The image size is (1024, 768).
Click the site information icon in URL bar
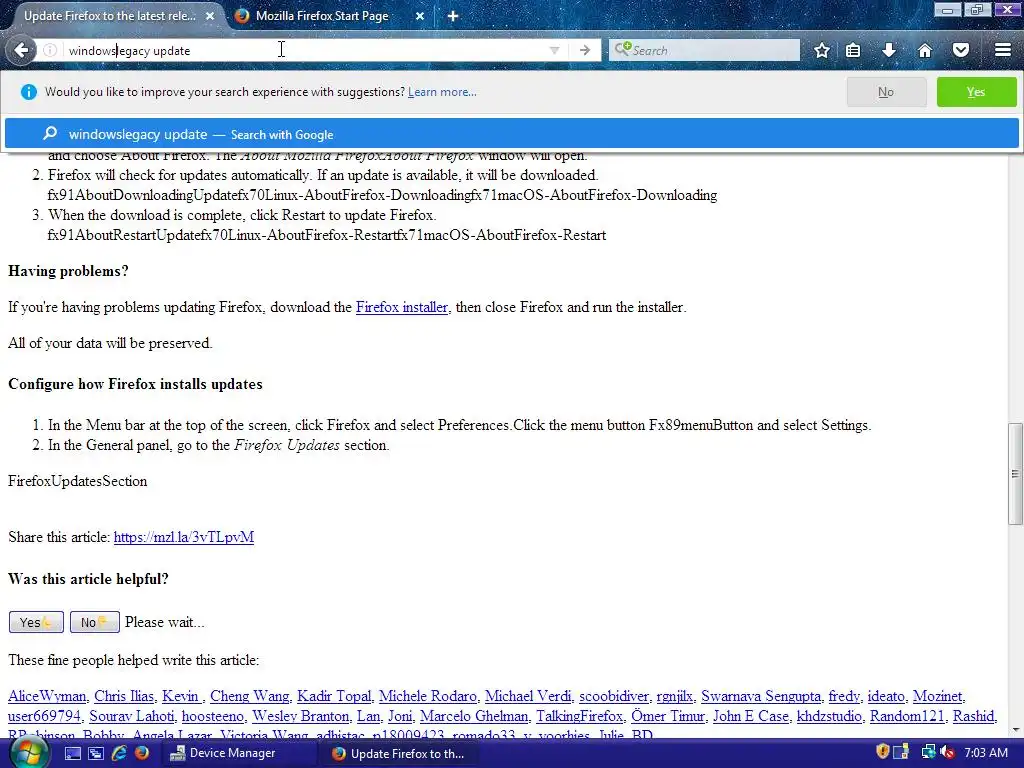[50, 50]
